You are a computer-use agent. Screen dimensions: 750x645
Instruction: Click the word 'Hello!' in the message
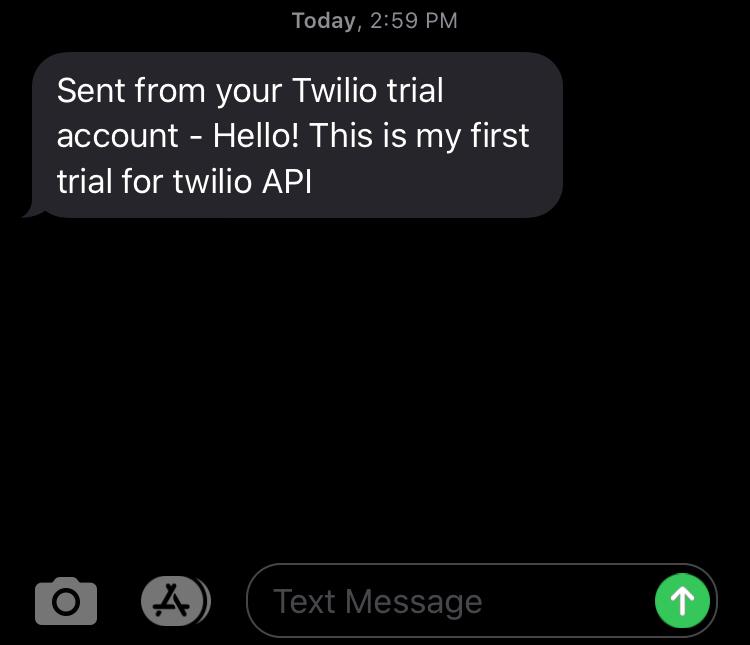click(256, 135)
